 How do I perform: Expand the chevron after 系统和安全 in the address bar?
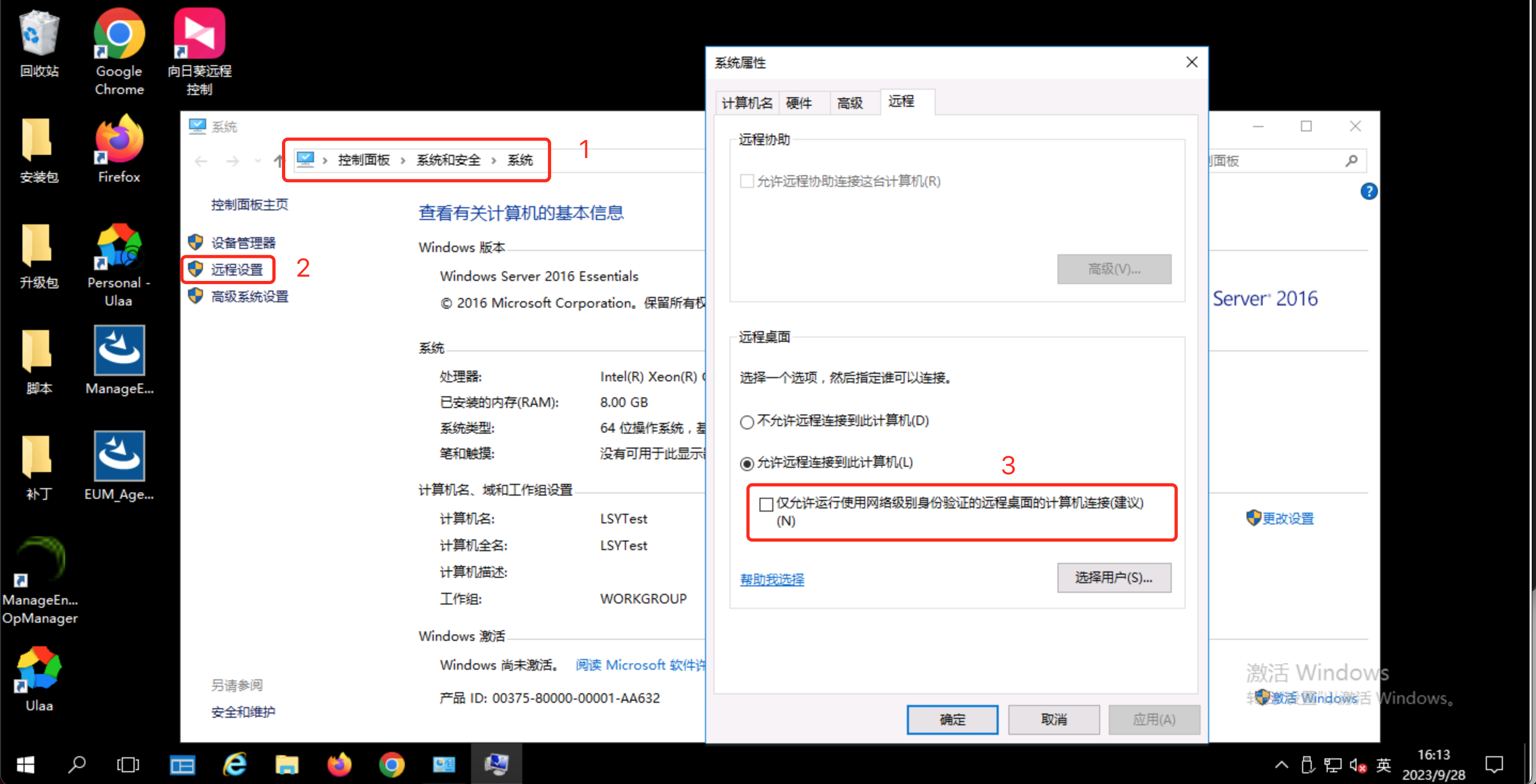pos(493,160)
